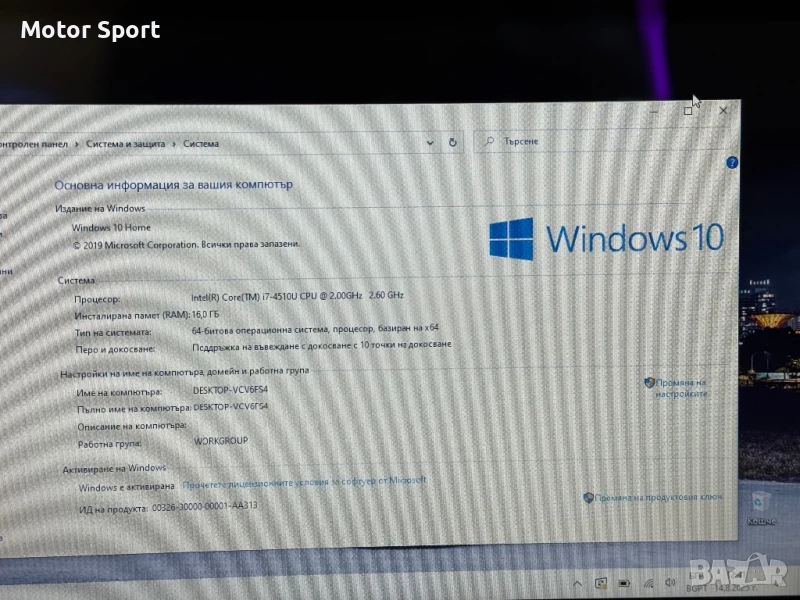Select the Система breadcrumb item
The width and height of the screenshot is (800, 600).
point(201,144)
